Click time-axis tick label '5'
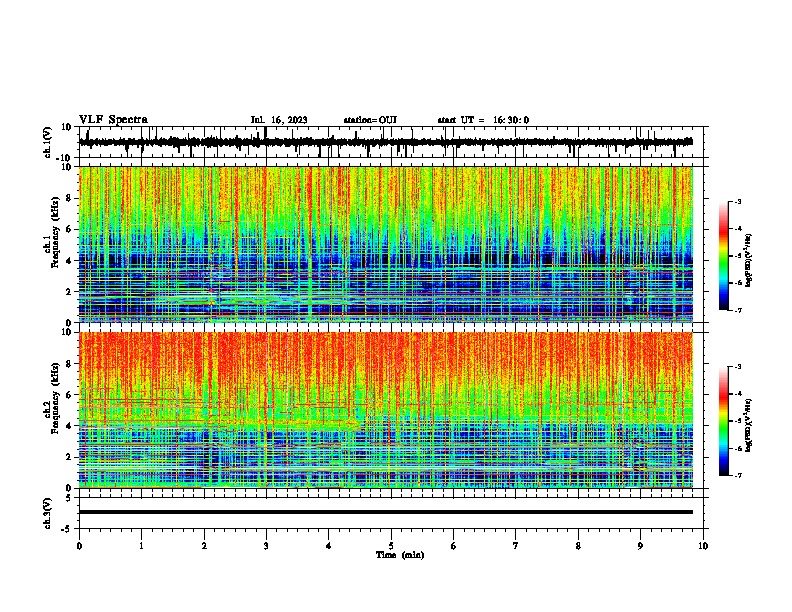792x612 pixels. 391,546
